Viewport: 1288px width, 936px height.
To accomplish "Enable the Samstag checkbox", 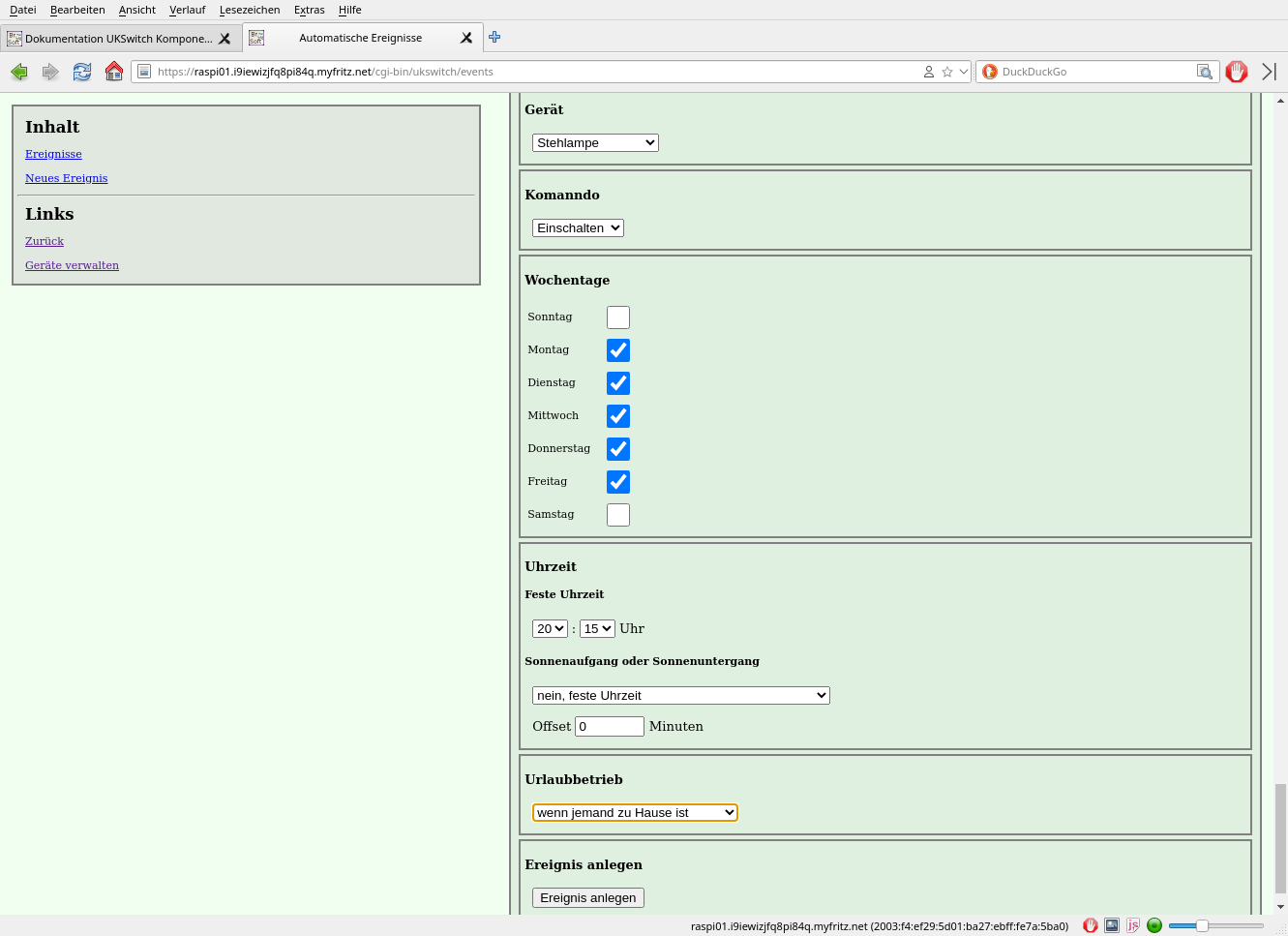I will point(617,515).
